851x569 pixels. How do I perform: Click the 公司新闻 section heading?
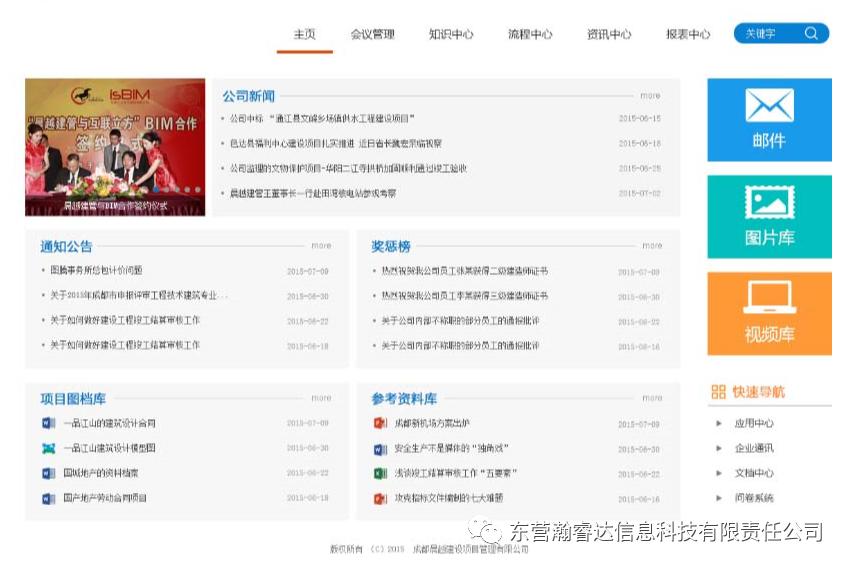(x=249, y=96)
